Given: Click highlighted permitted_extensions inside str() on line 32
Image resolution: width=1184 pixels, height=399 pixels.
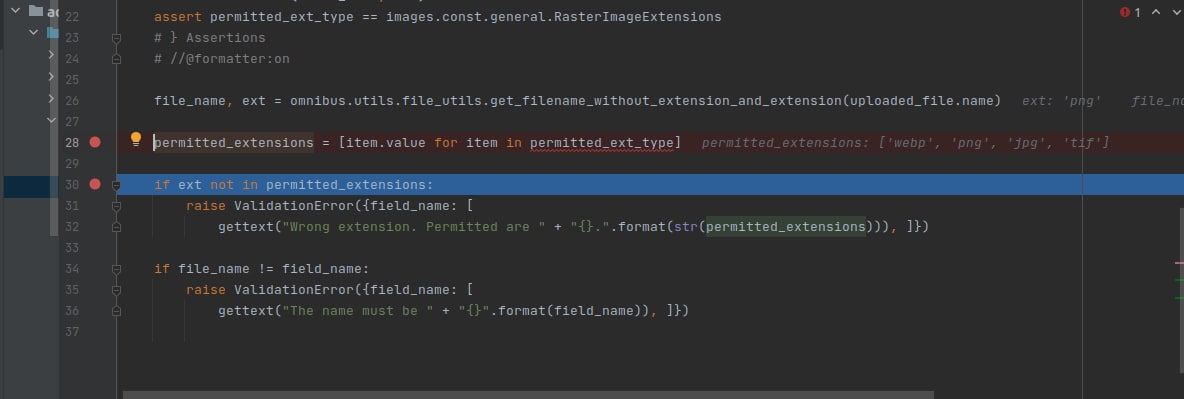Looking at the screenshot, I should click(x=785, y=227).
